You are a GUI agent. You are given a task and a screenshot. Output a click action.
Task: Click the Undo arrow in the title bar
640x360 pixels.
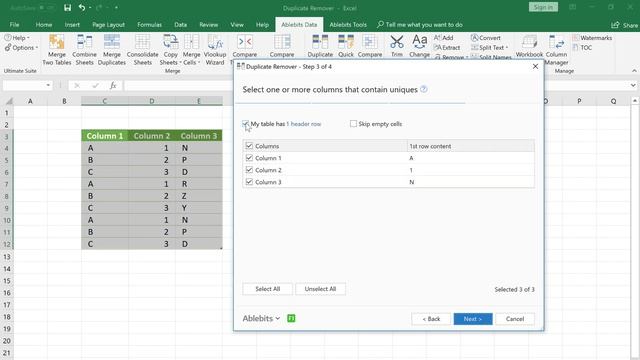(82, 8)
